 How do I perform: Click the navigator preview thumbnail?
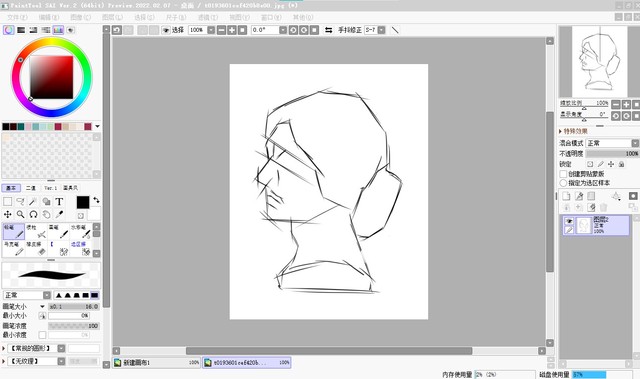(x=599, y=62)
